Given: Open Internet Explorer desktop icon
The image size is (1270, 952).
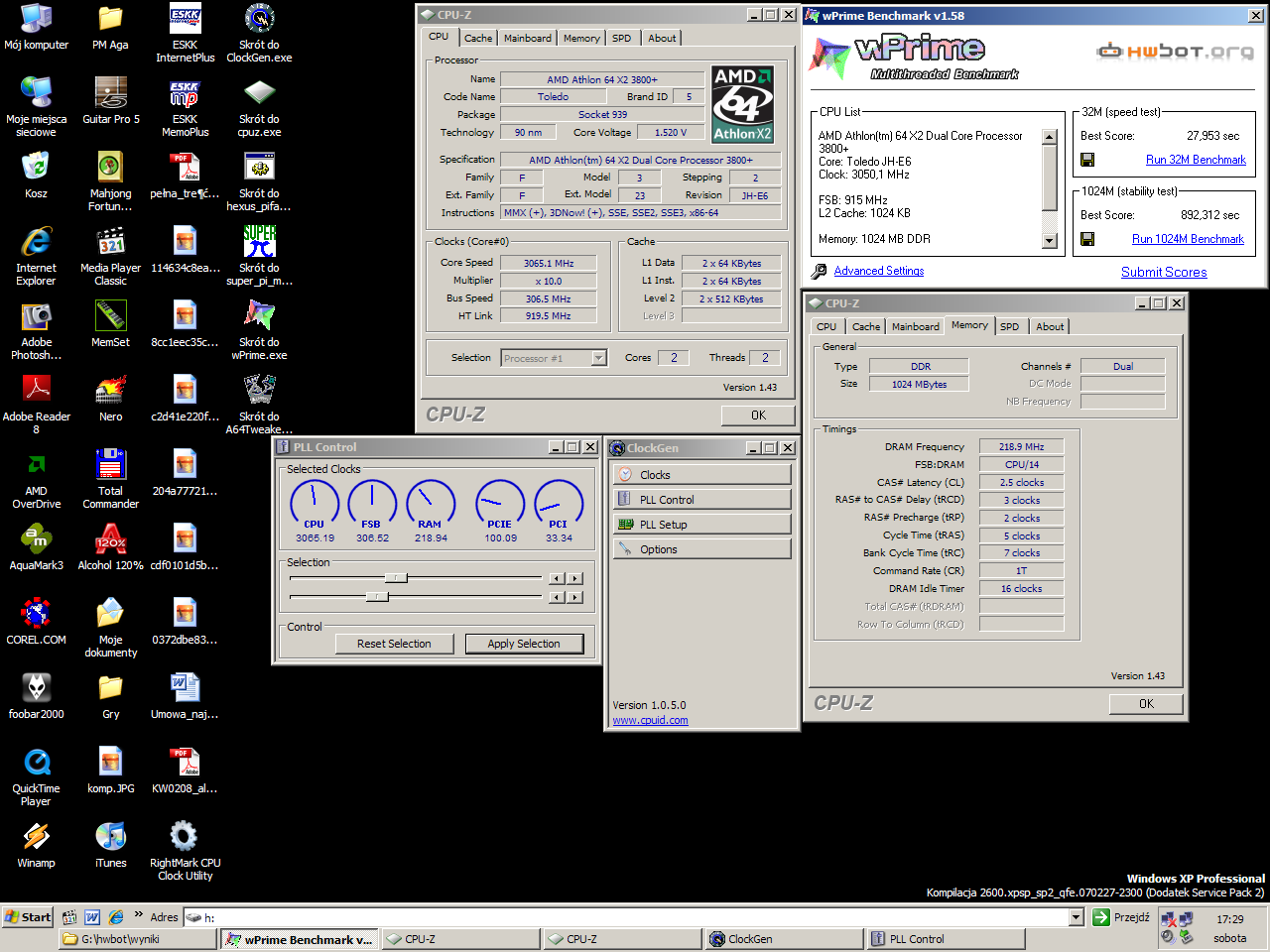Looking at the screenshot, I should pos(36,256).
